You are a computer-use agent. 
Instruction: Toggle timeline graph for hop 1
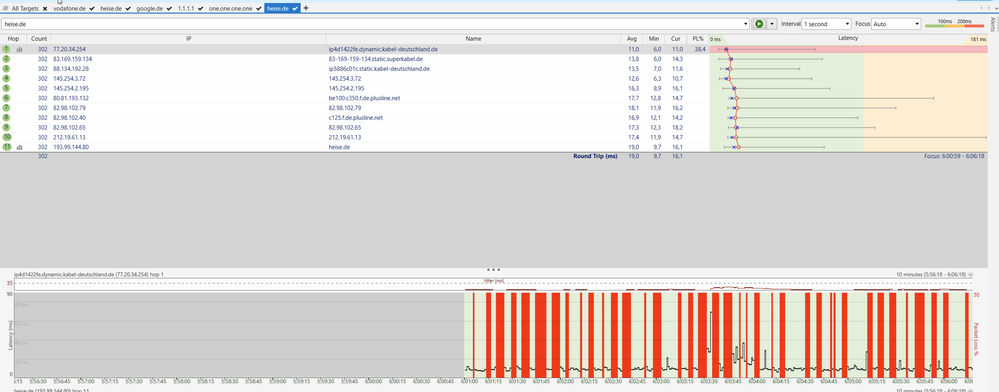[19, 49]
